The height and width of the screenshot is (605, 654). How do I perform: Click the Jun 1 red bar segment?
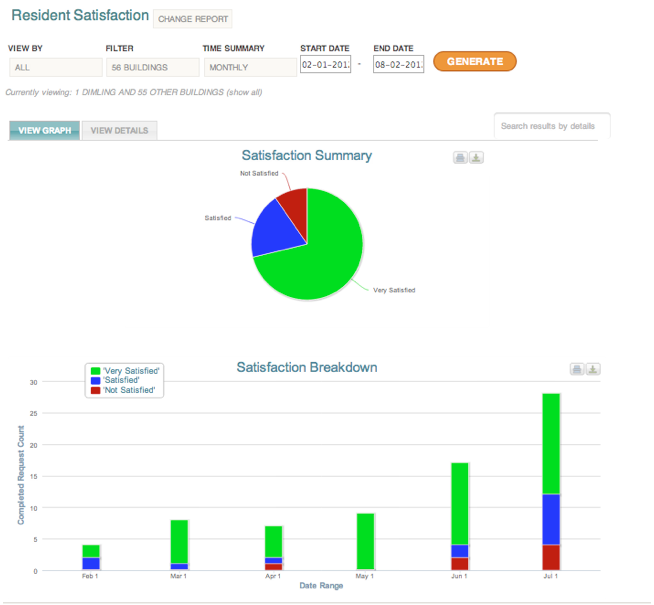coord(460,564)
